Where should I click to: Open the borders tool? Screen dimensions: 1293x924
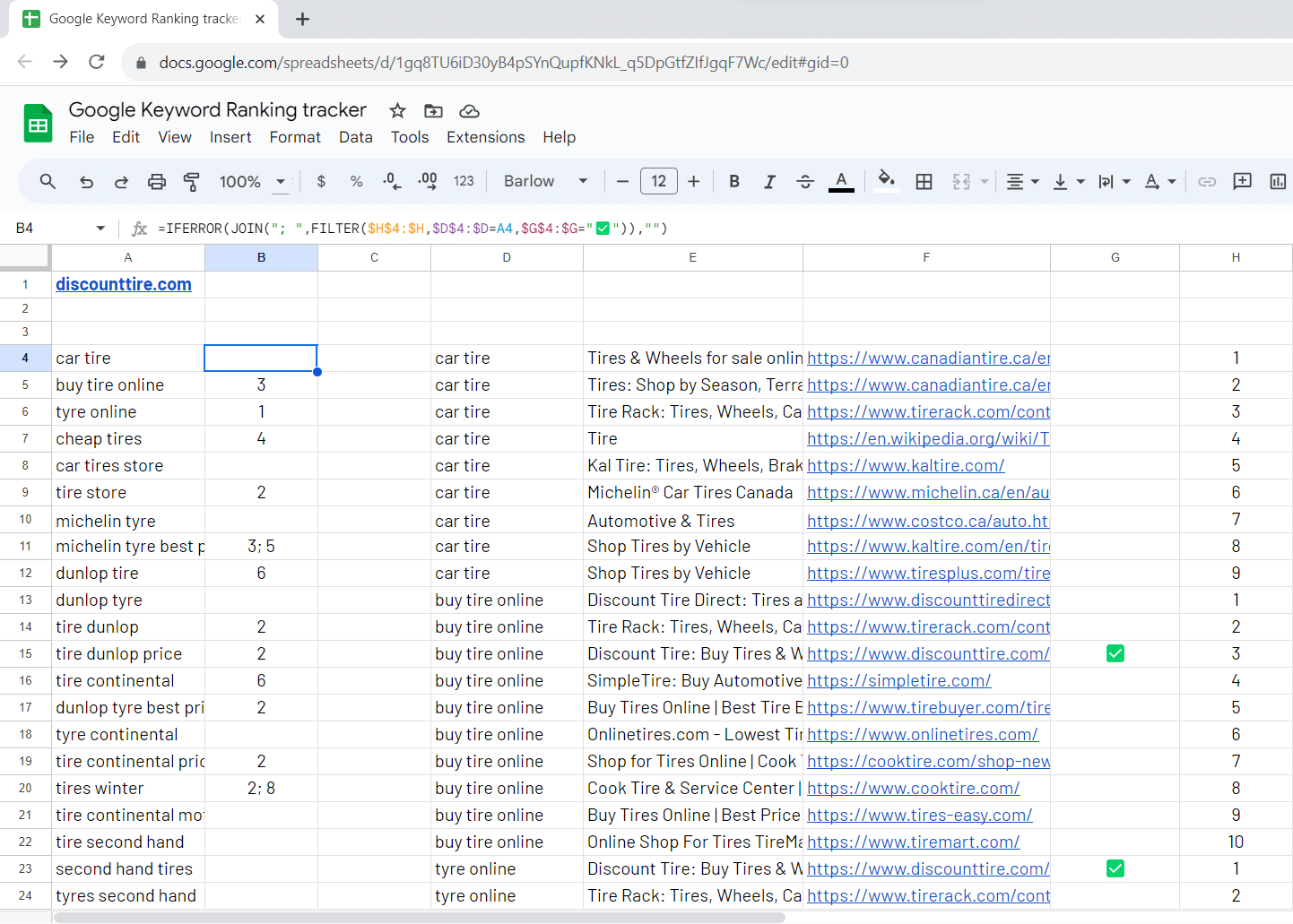(x=924, y=182)
